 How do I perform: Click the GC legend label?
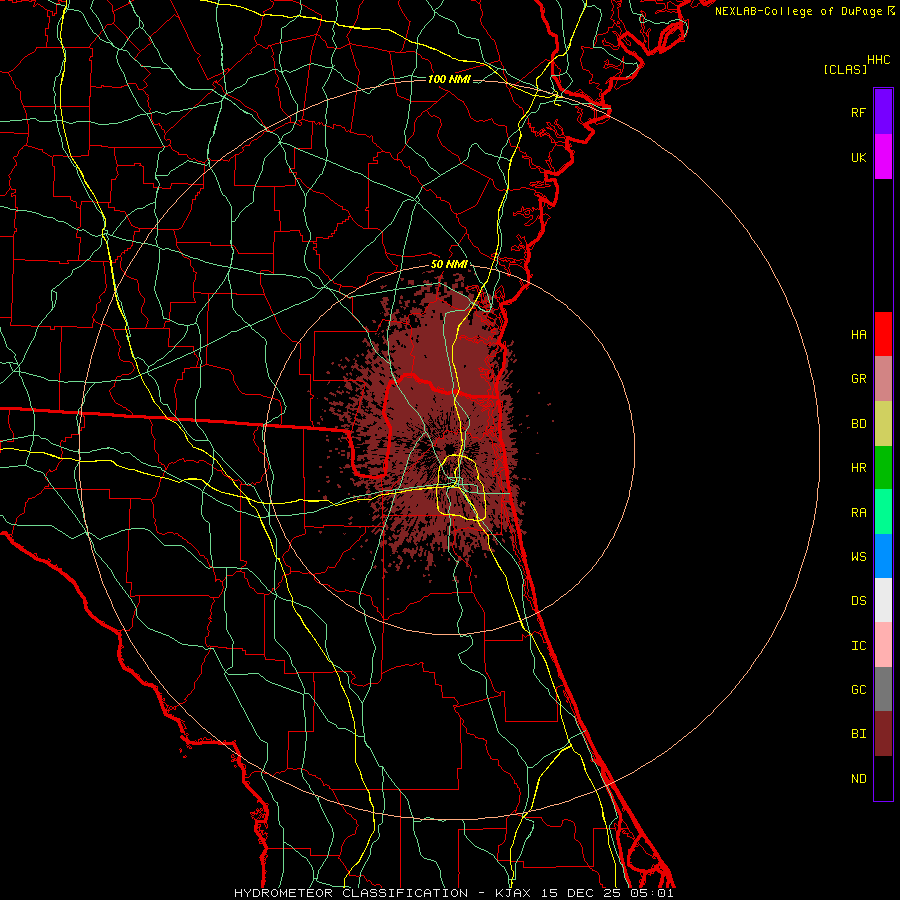tap(858, 689)
